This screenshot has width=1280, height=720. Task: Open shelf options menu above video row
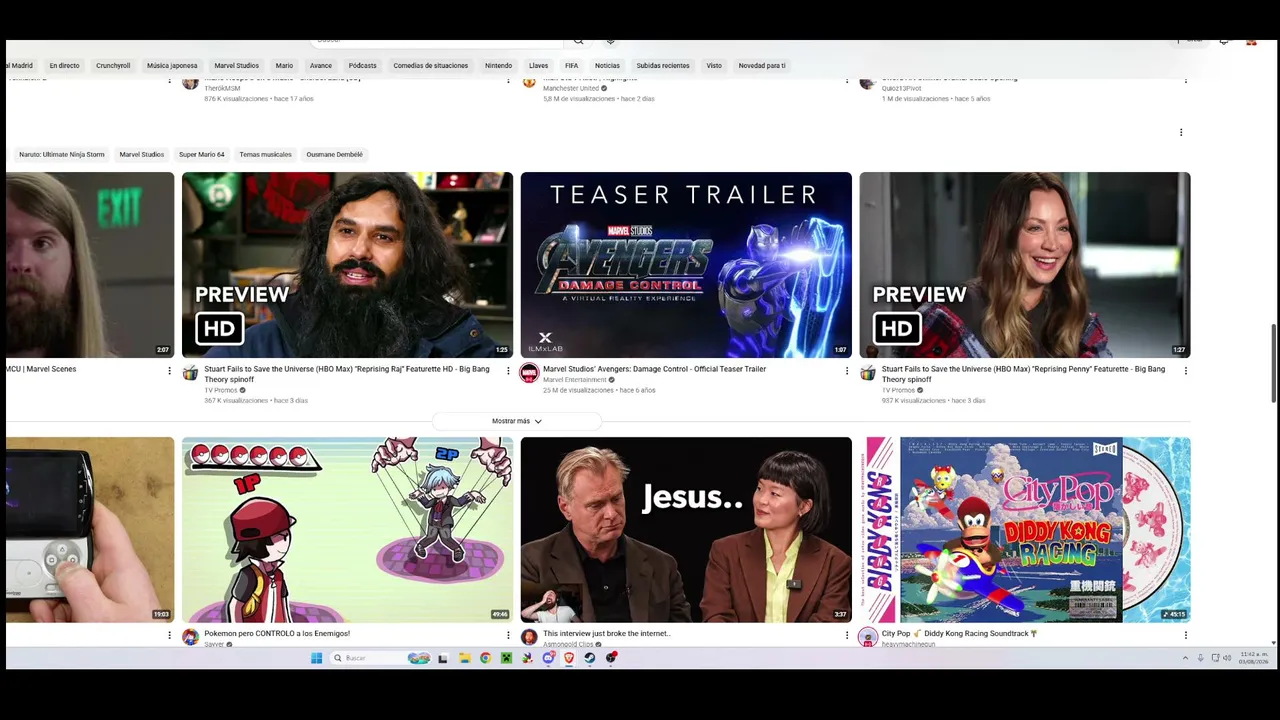(x=1181, y=132)
